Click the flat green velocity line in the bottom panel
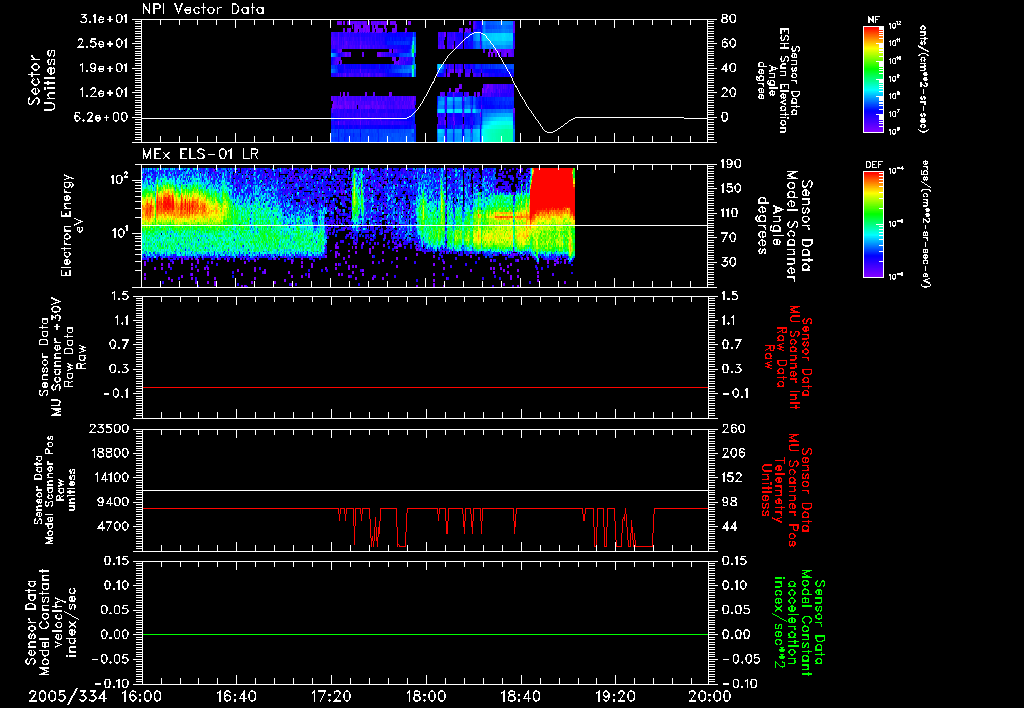 [424, 634]
